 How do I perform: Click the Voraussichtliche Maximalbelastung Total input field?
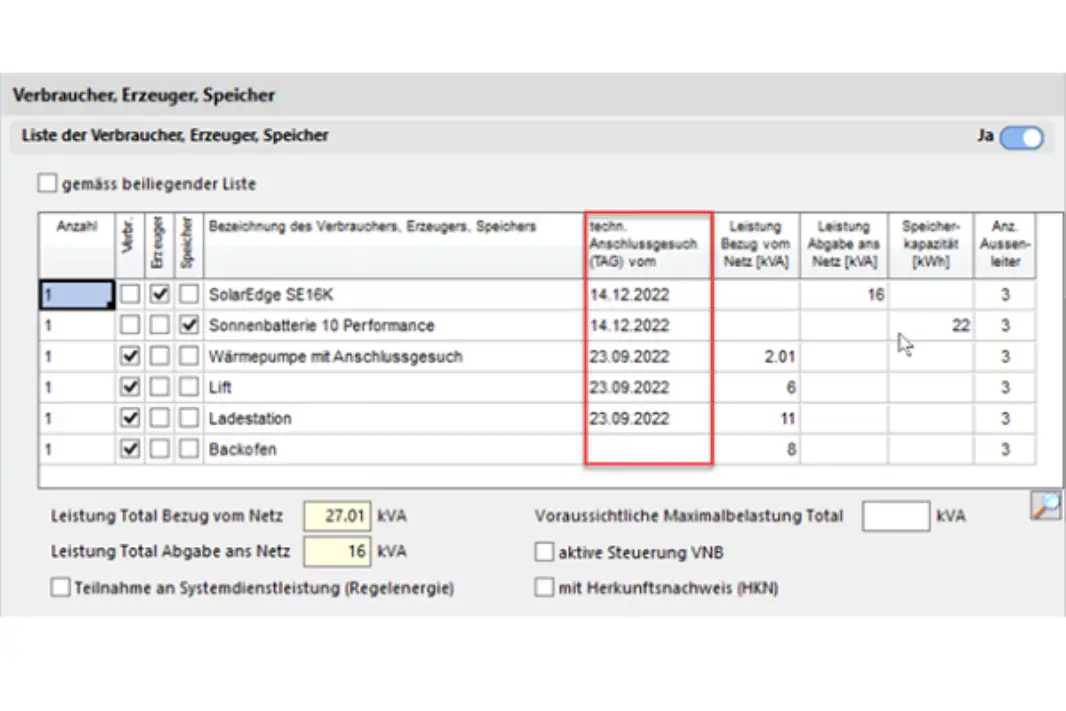coord(895,517)
